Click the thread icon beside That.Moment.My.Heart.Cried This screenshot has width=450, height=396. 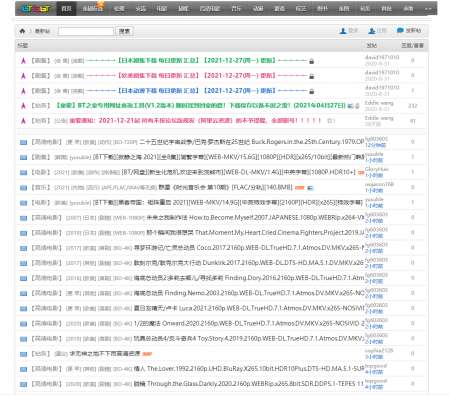23,233
